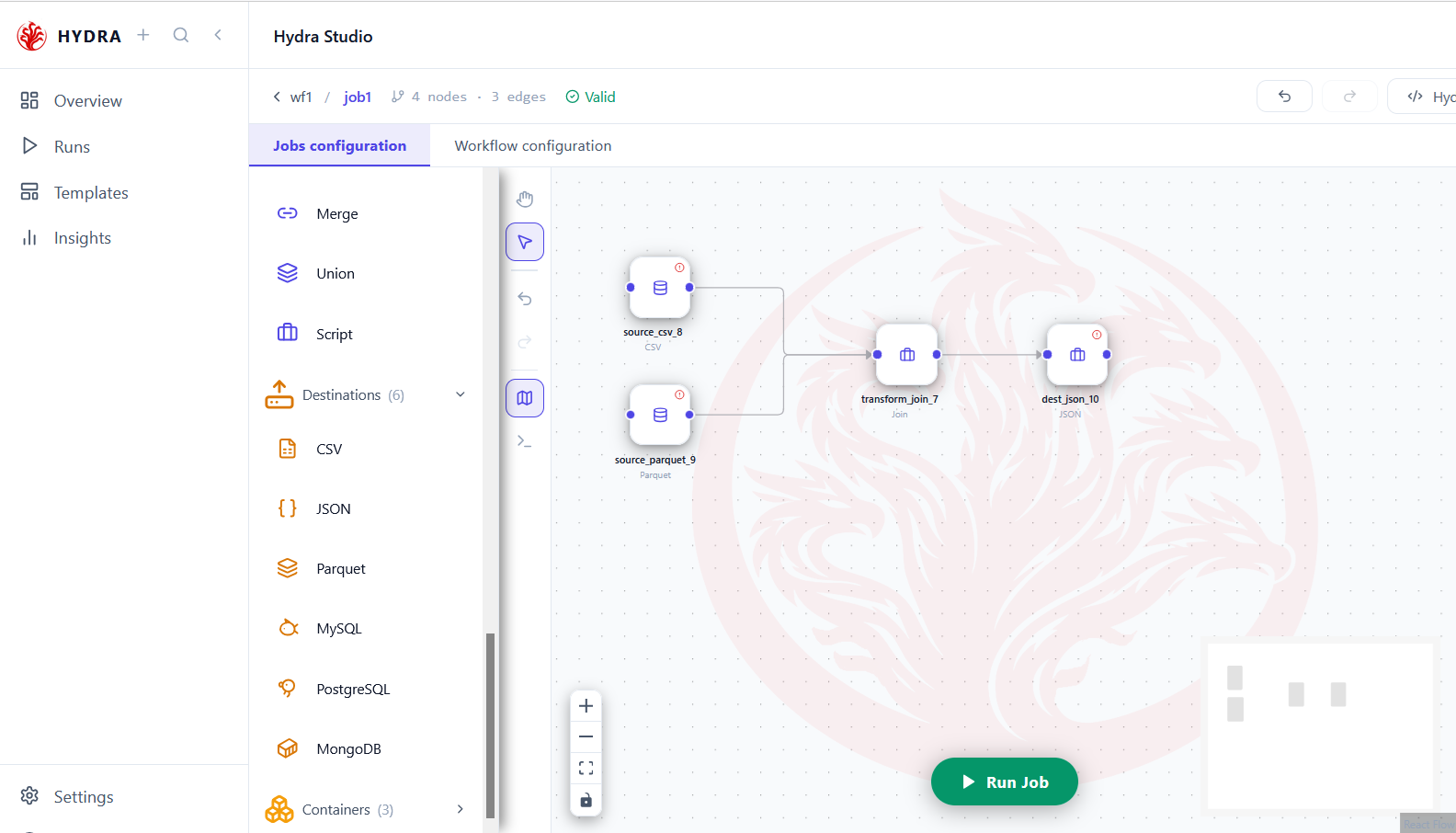The image size is (1456, 833).
Task: Click warning icon on source_csv_8 node
Action: coord(679,268)
